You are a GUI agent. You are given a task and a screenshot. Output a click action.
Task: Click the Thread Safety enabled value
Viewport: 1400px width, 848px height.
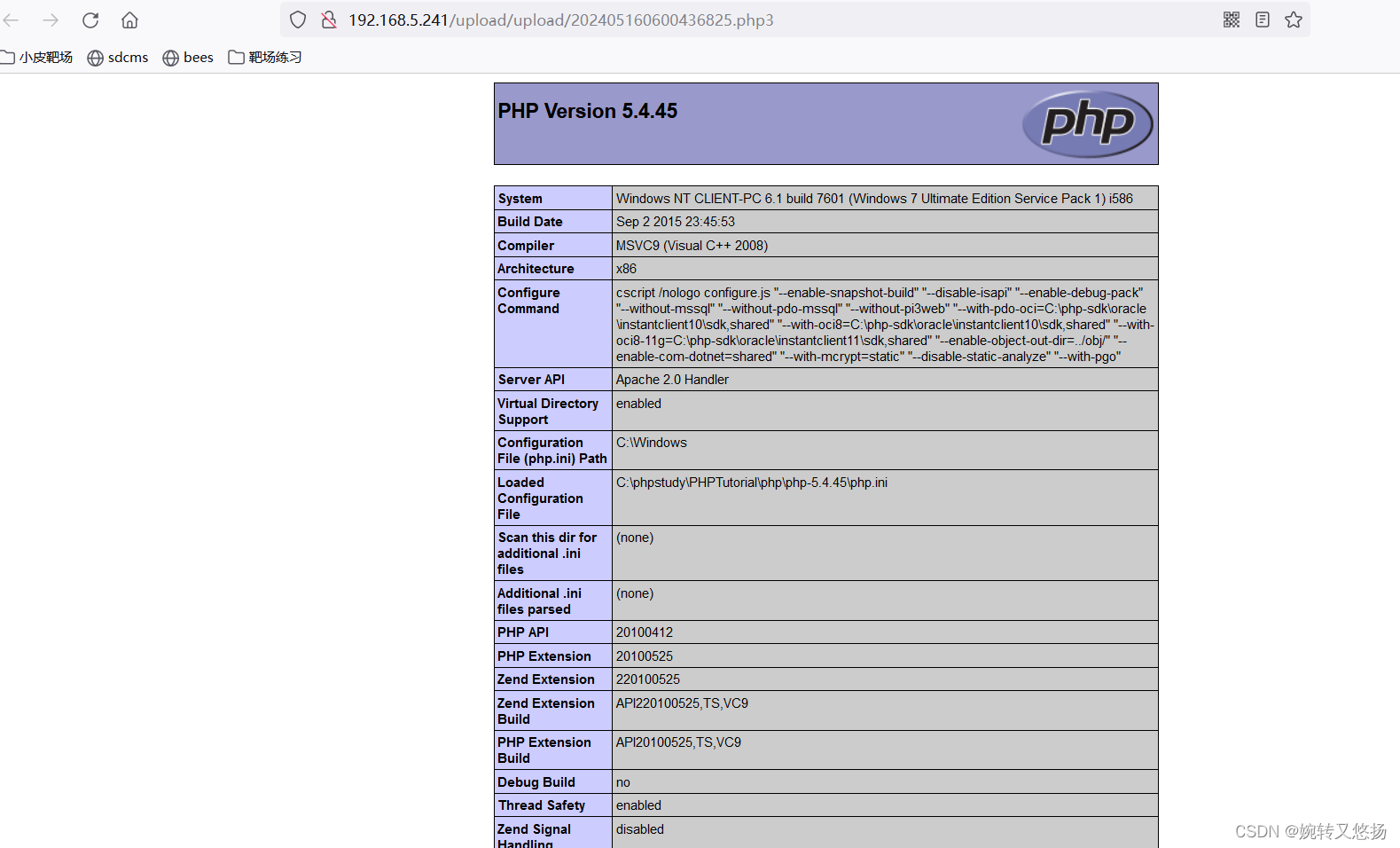click(638, 805)
